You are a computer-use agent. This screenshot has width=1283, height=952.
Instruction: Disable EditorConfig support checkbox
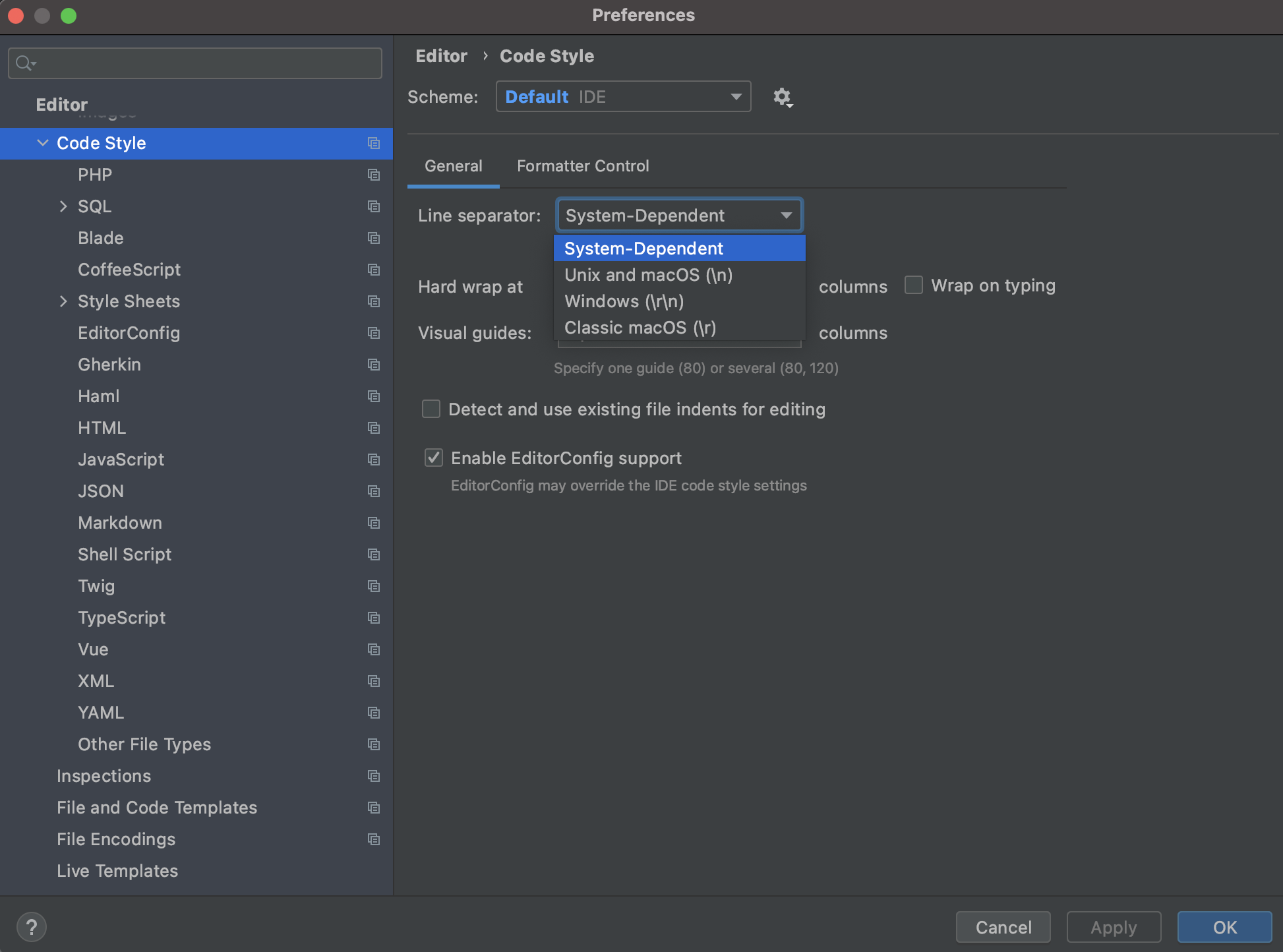coord(434,458)
